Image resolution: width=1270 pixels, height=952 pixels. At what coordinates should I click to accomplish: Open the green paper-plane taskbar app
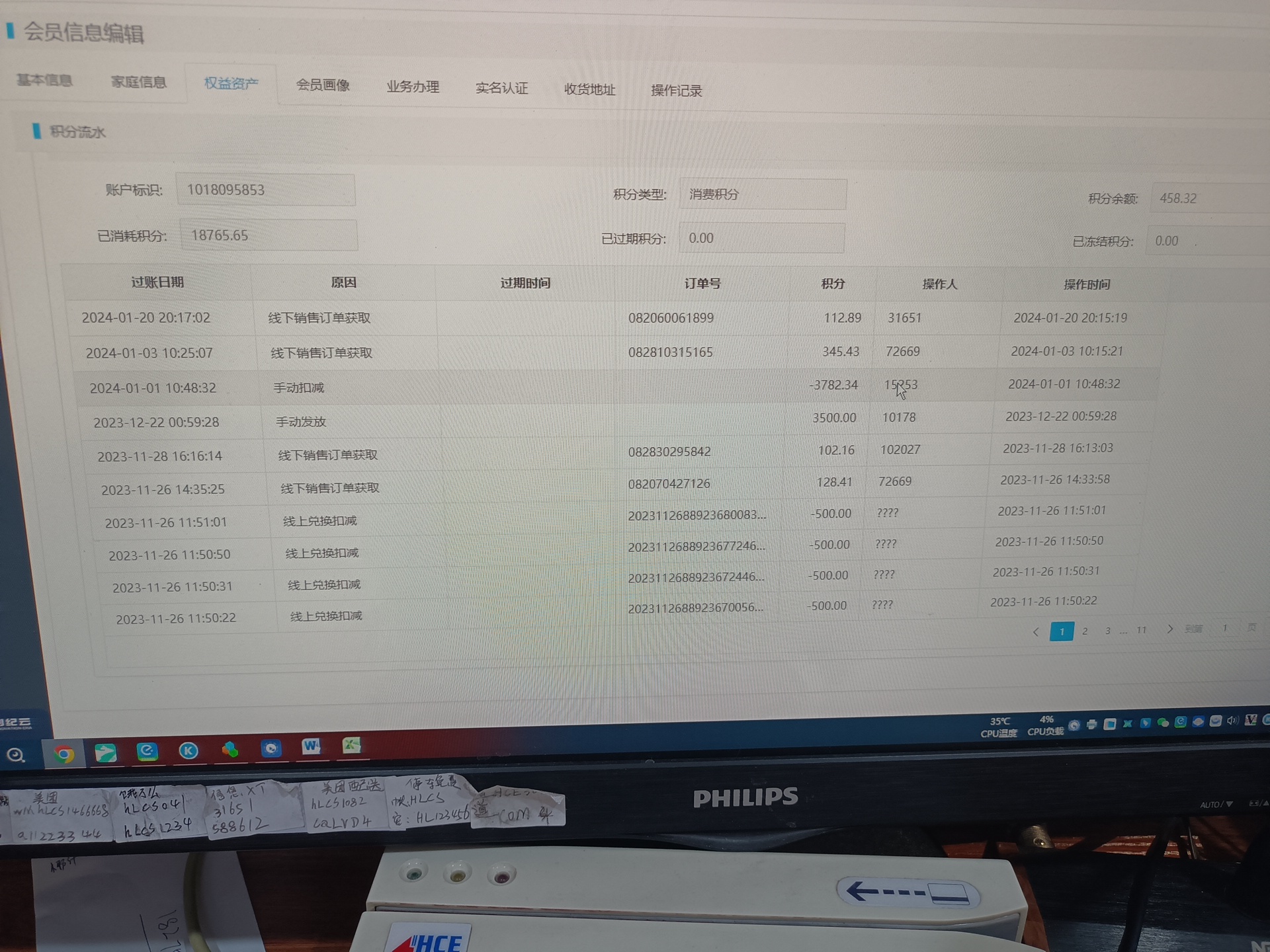click(105, 753)
